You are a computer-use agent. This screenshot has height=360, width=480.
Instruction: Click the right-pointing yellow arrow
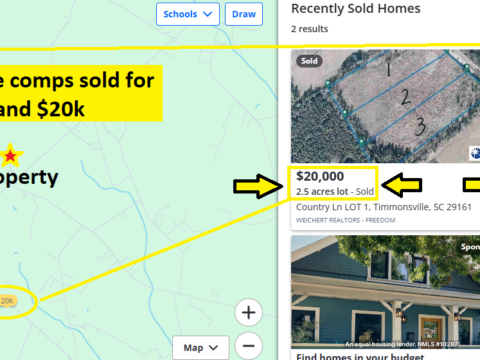[258, 186]
